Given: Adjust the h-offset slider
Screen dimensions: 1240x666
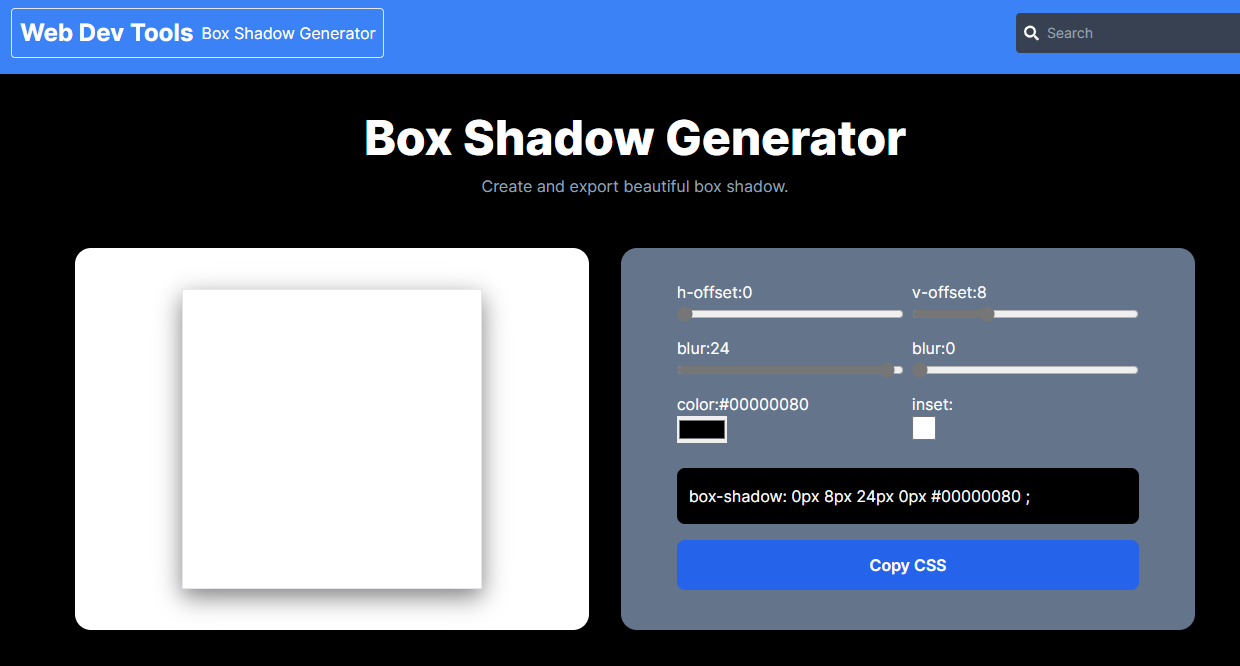Looking at the screenshot, I should pyautogui.click(x=790, y=314).
